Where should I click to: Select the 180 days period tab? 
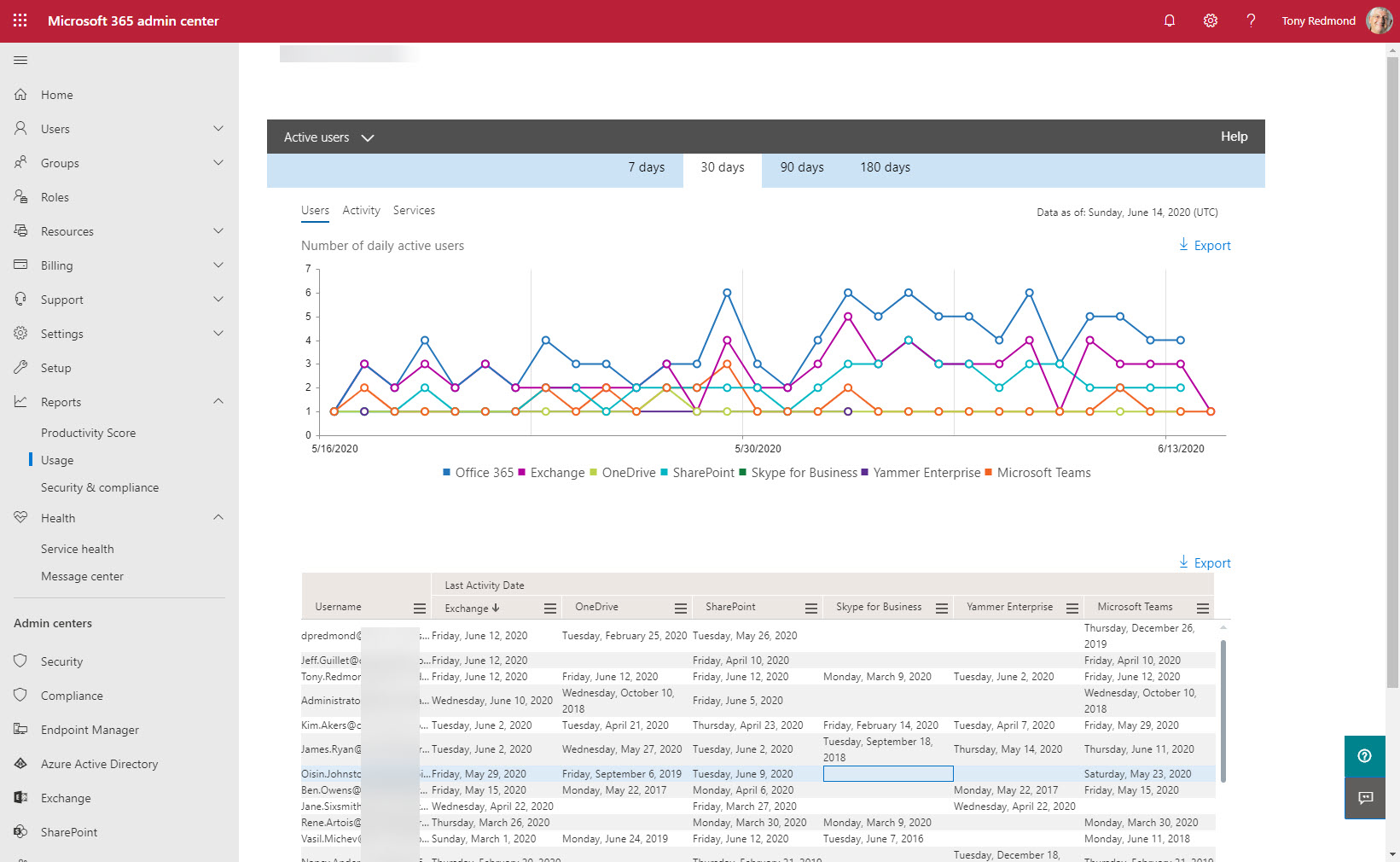pos(885,167)
